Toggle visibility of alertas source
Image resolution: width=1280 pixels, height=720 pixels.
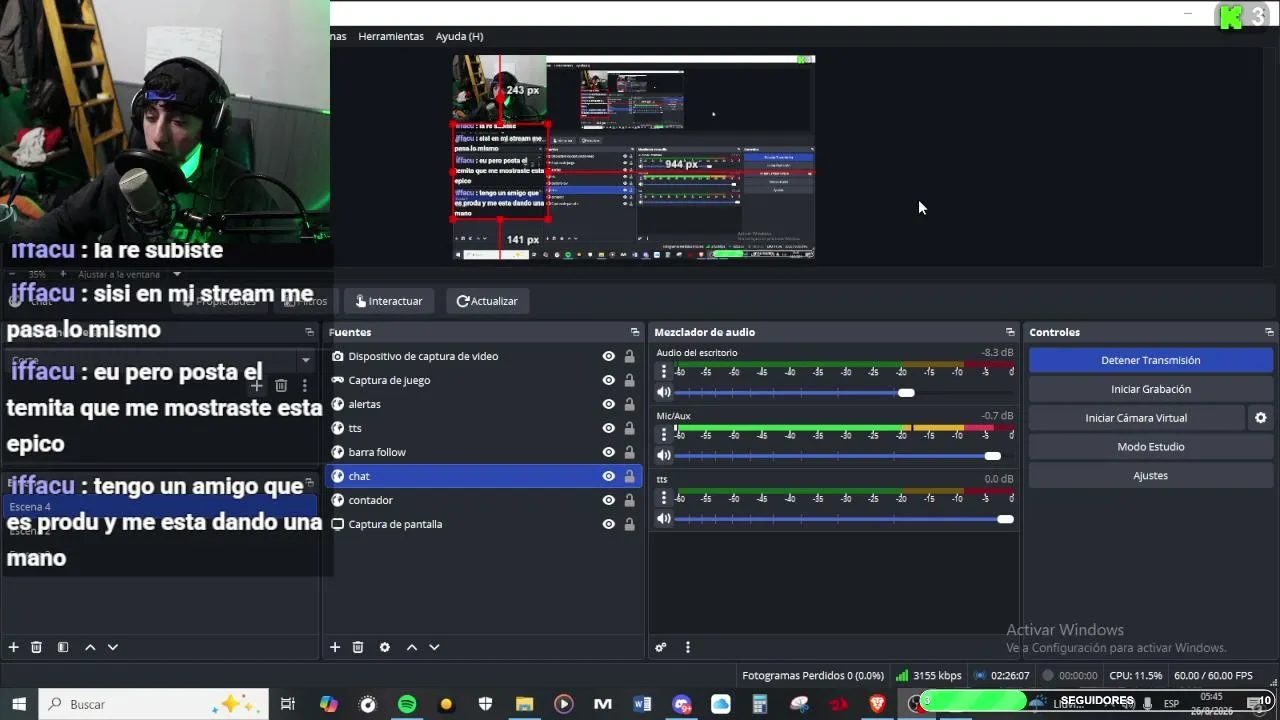pyautogui.click(x=608, y=404)
